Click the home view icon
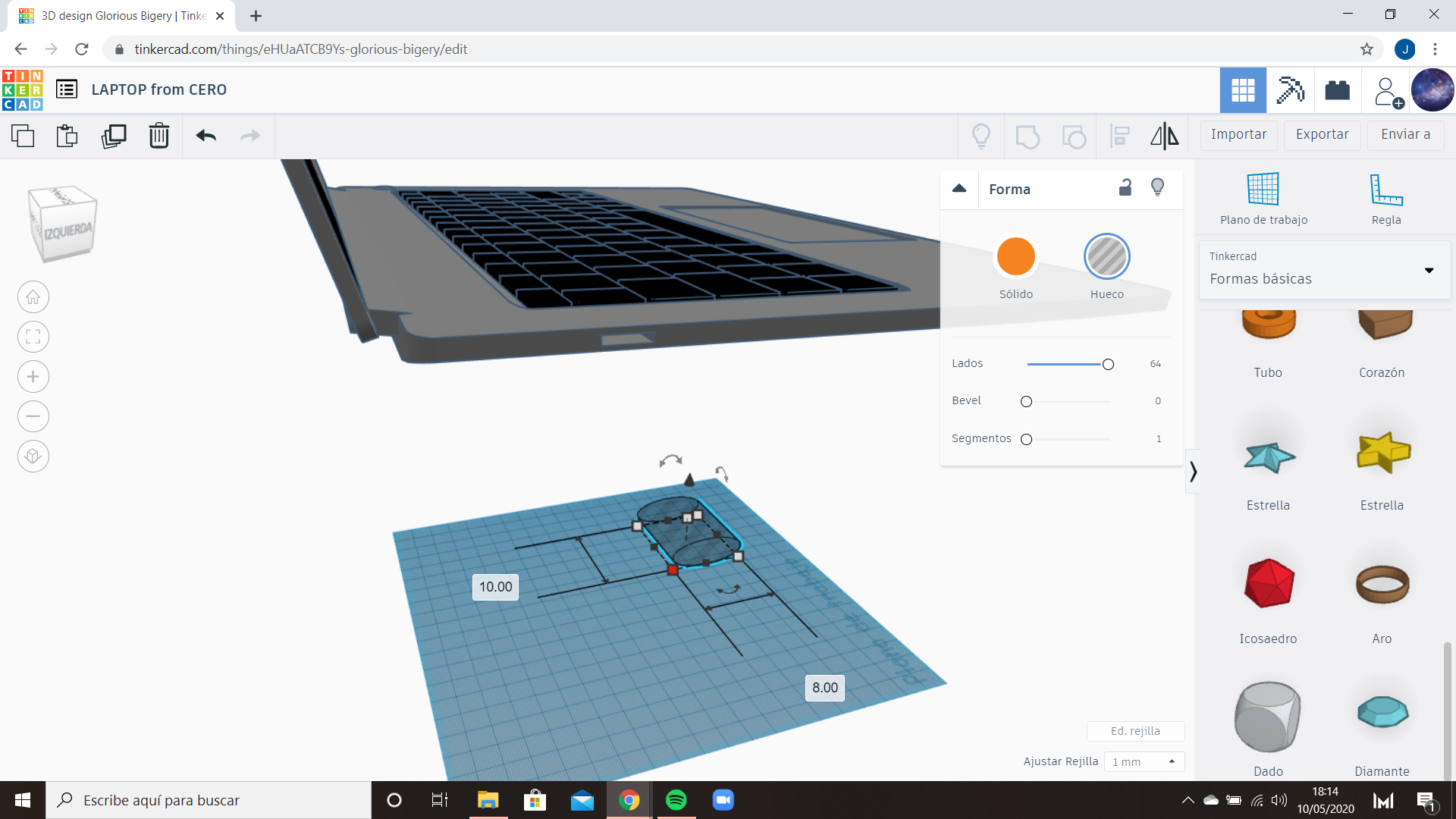This screenshot has width=1456, height=819. click(x=33, y=297)
